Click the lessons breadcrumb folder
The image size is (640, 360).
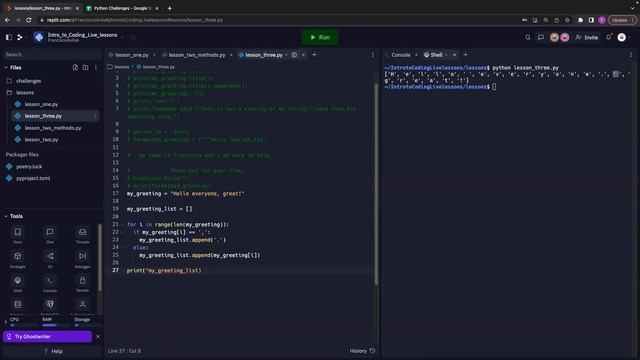(121, 67)
